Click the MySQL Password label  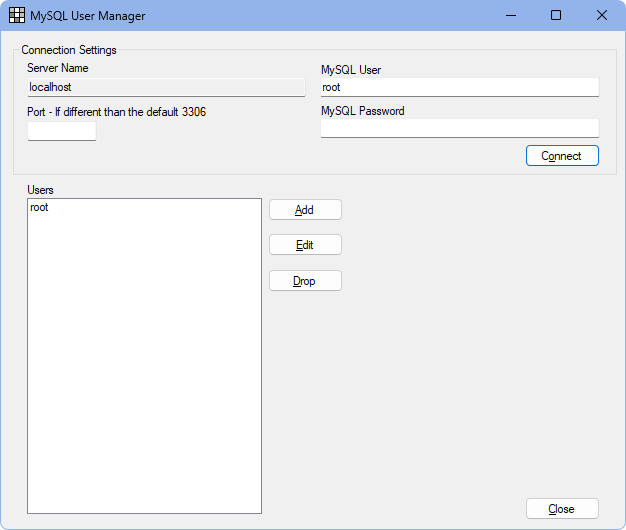pyautogui.click(x=363, y=111)
